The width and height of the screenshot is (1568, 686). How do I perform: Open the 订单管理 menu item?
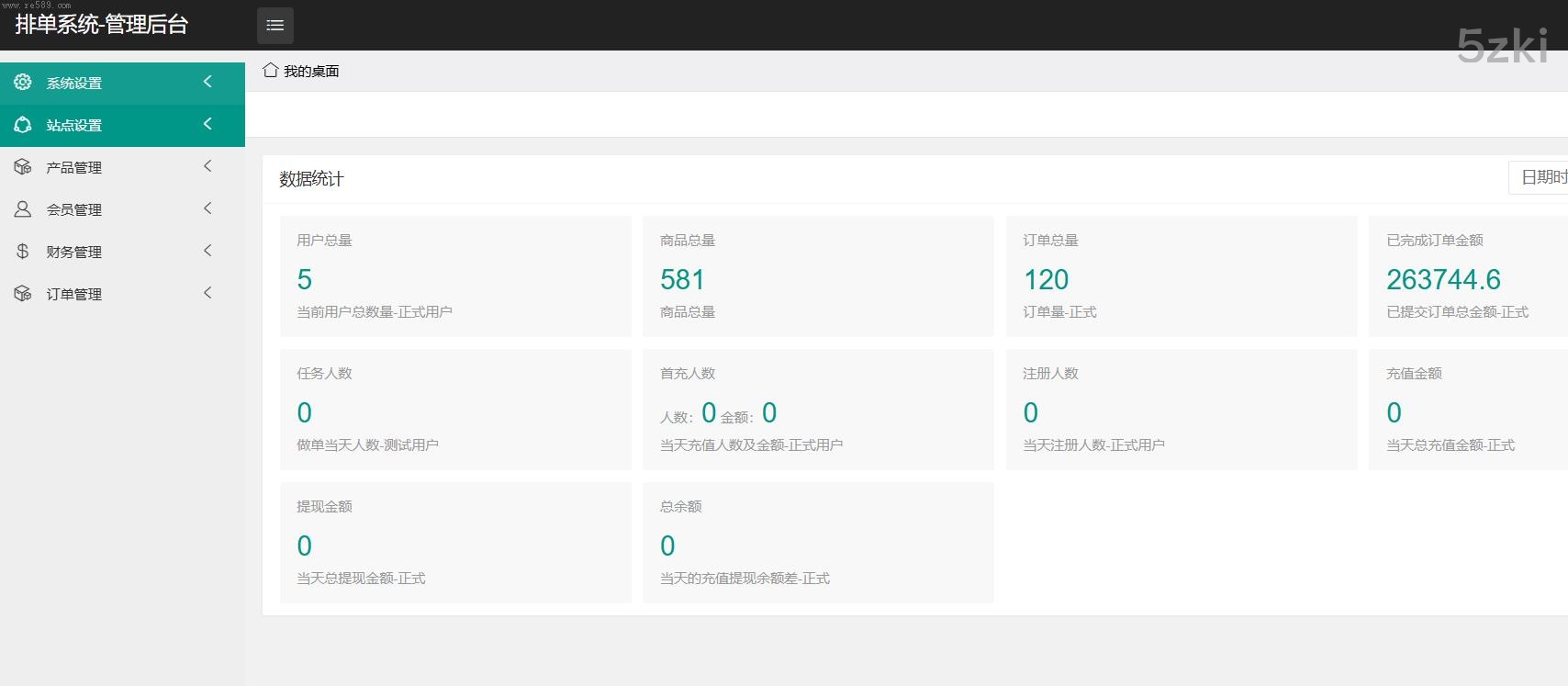(x=74, y=294)
